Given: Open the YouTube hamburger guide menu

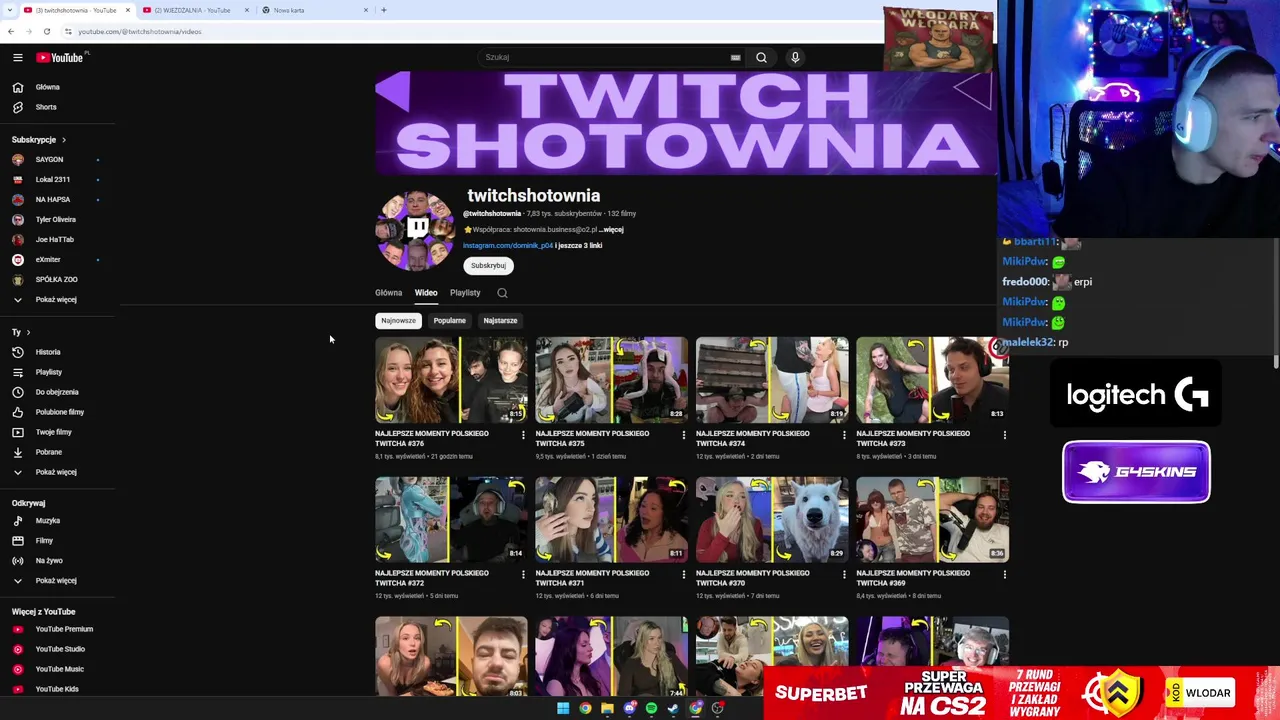Looking at the screenshot, I should pyautogui.click(x=17, y=58).
